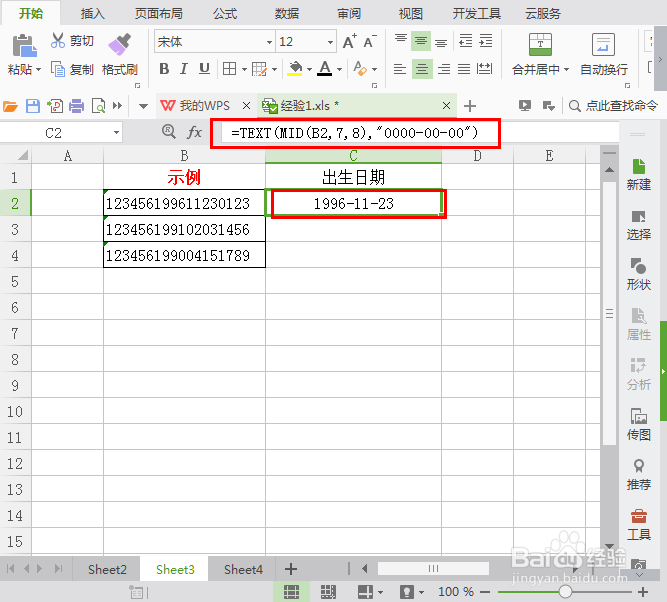
Task: Toggle Underline formatting
Action: 205,68
